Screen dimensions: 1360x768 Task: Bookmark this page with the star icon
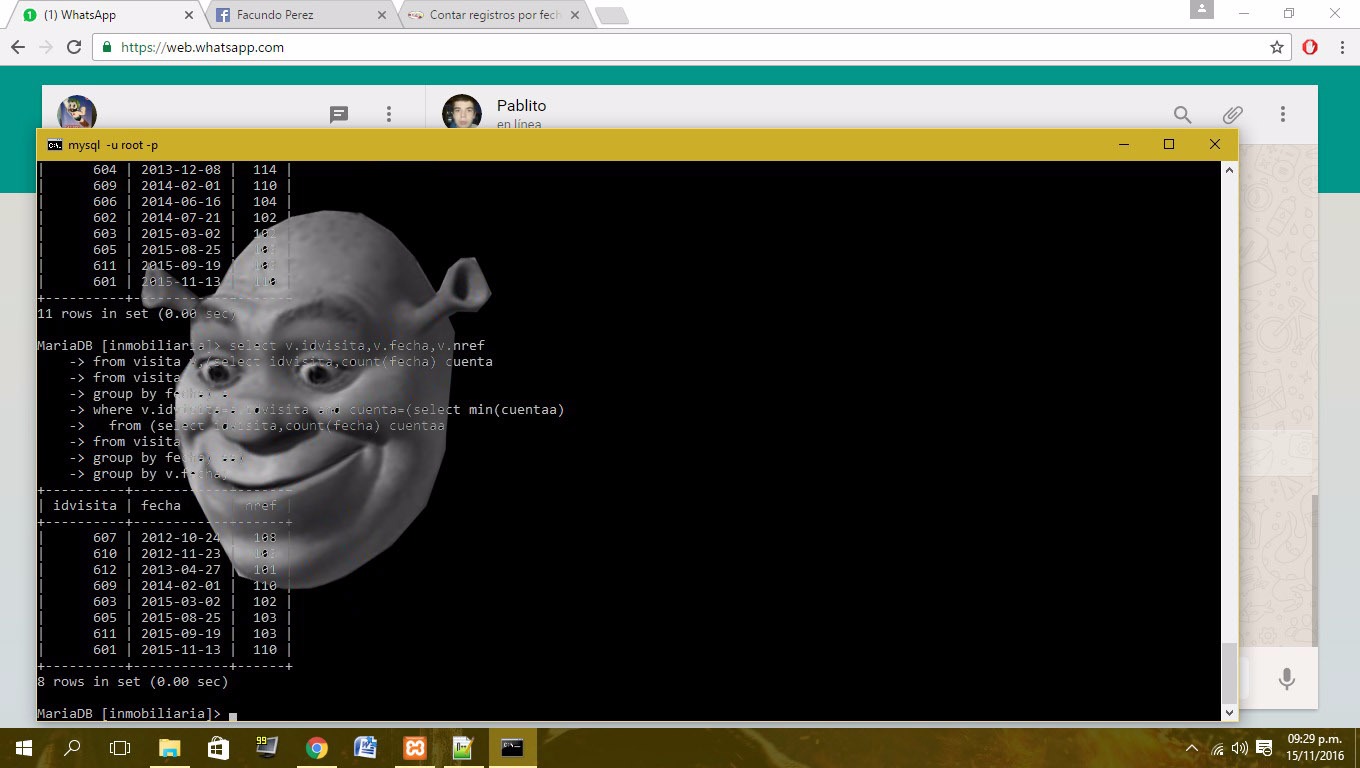(1276, 47)
